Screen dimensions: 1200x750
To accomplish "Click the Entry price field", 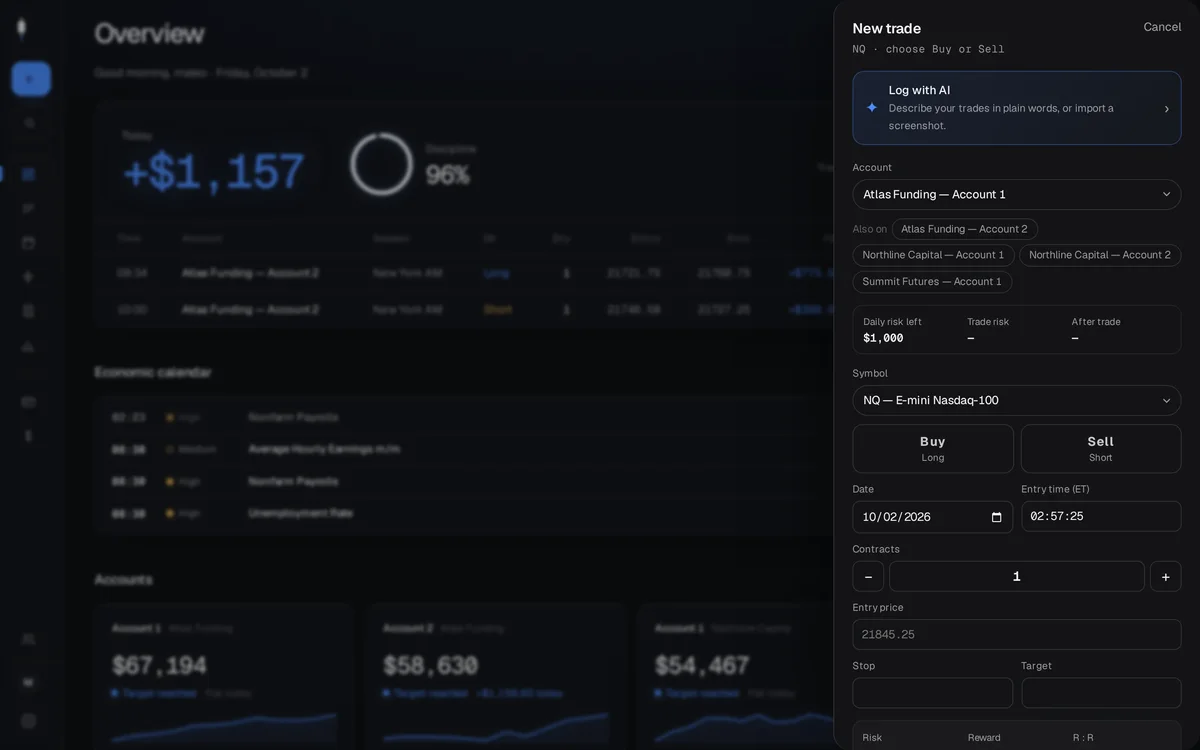I will tap(1017, 634).
